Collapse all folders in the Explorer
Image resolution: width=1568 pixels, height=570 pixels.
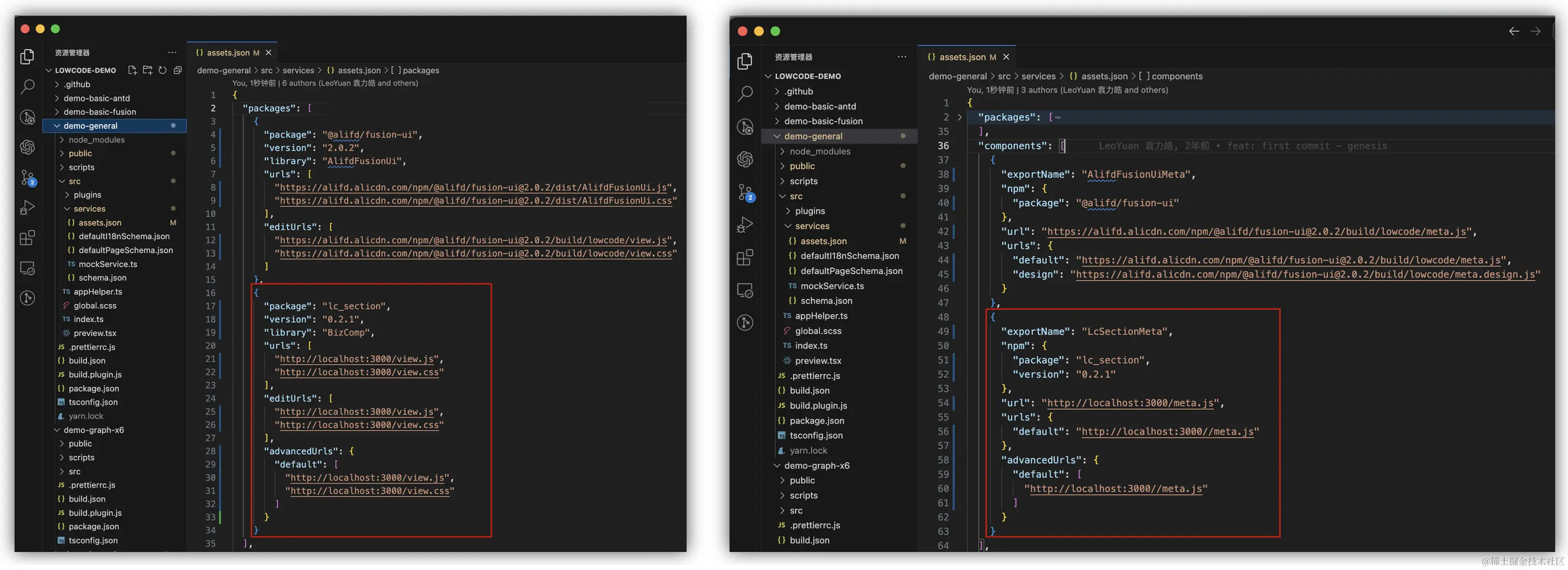[177, 70]
